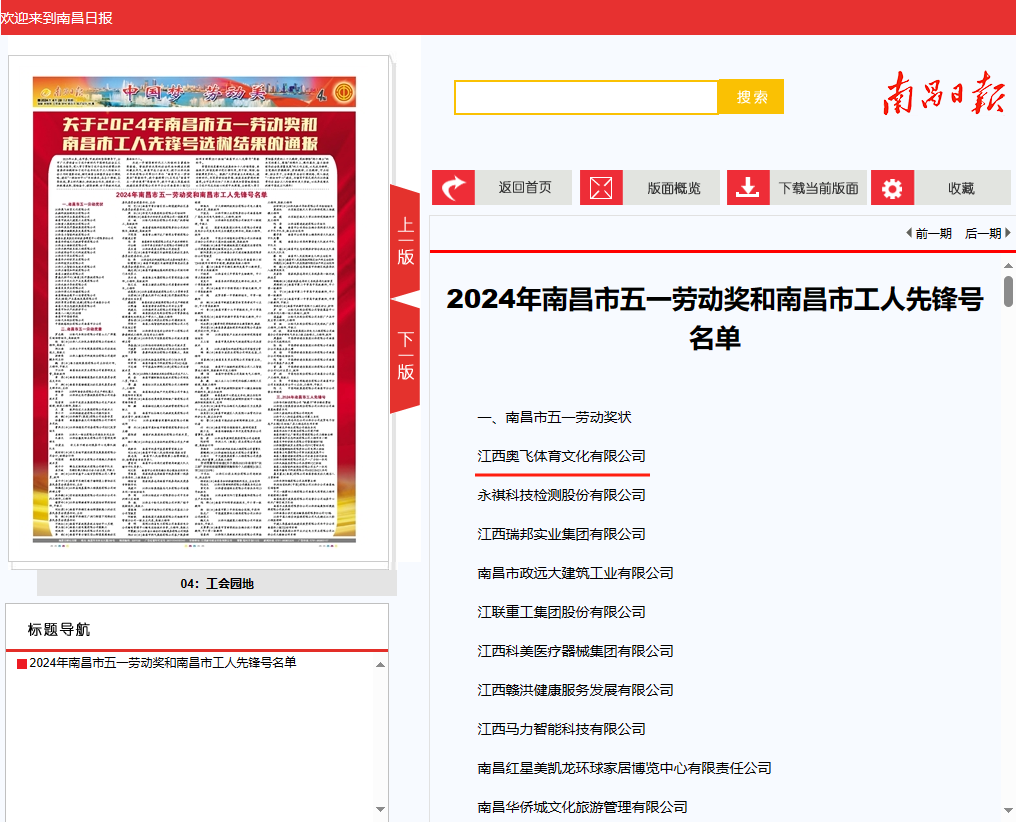Open the previous issue via 前一期

[x=929, y=233]
